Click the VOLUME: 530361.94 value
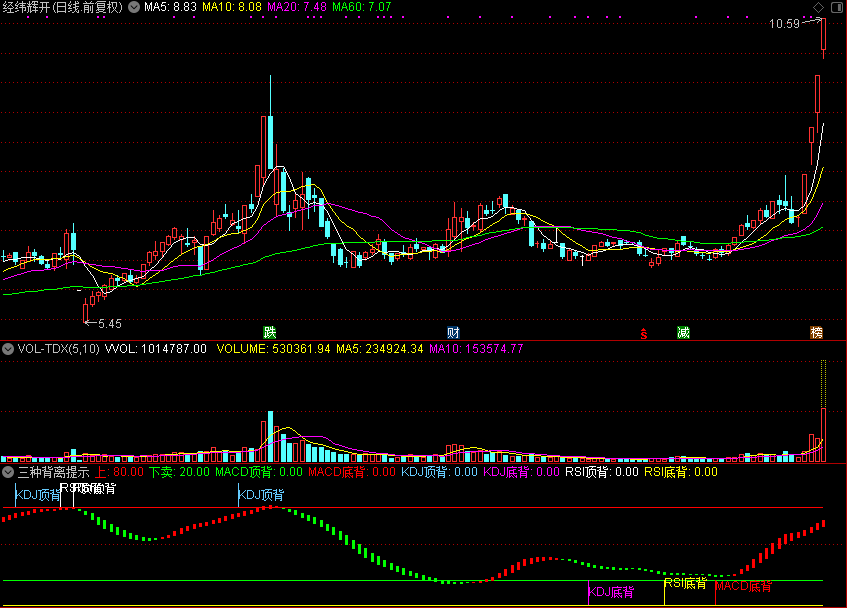847x608 pixels. (273, 349)
